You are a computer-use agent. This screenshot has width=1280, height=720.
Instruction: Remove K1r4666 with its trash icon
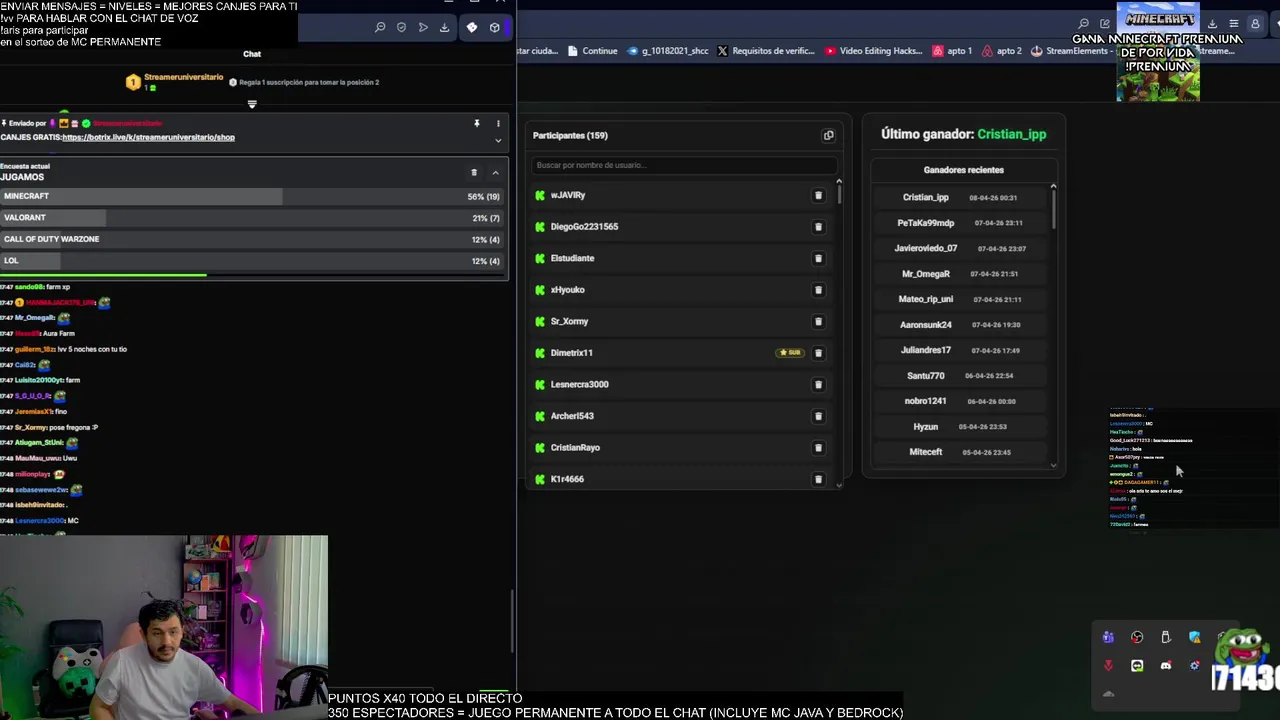(818, 479)
